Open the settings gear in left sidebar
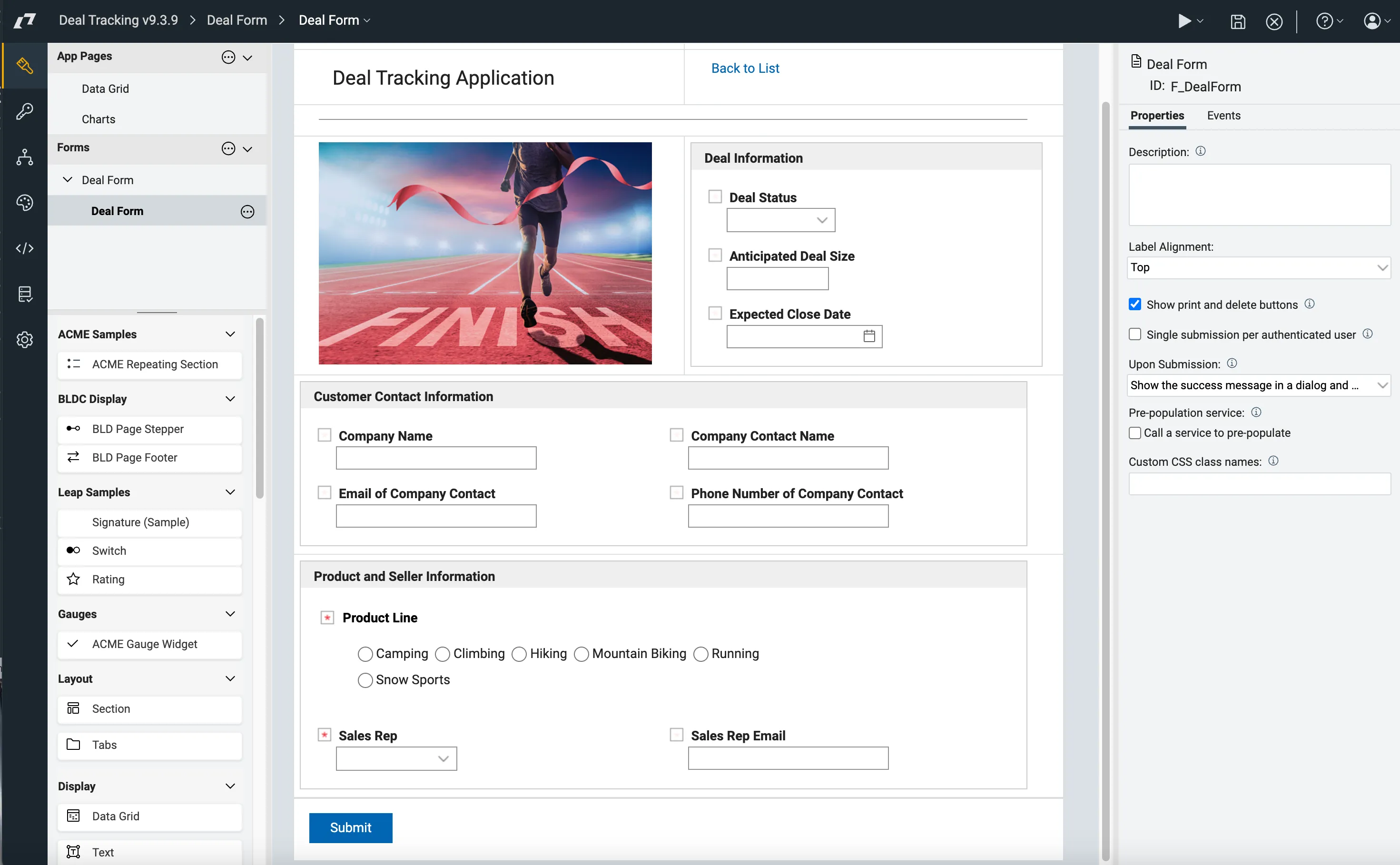The image size is (1400, 865). (x=25, y=340)
